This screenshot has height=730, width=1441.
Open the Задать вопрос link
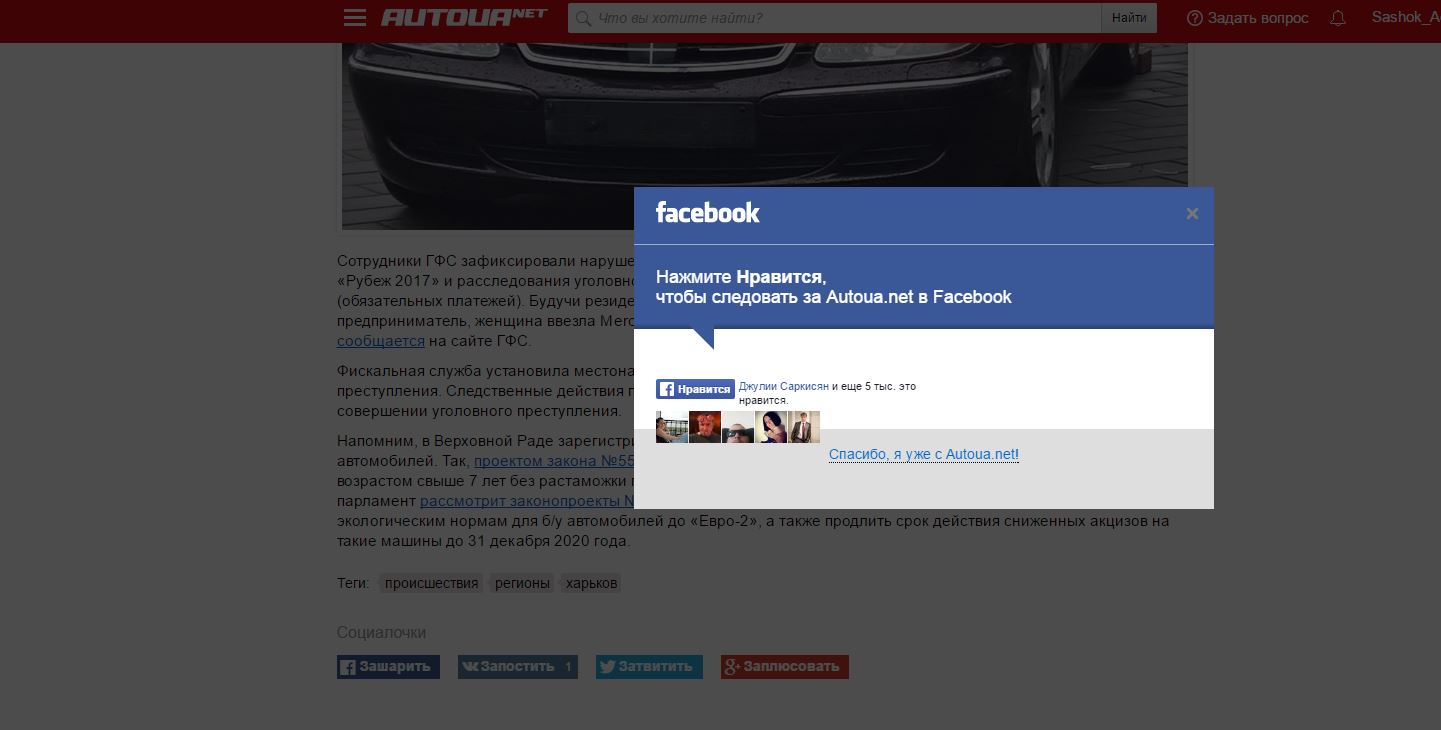1247,18
